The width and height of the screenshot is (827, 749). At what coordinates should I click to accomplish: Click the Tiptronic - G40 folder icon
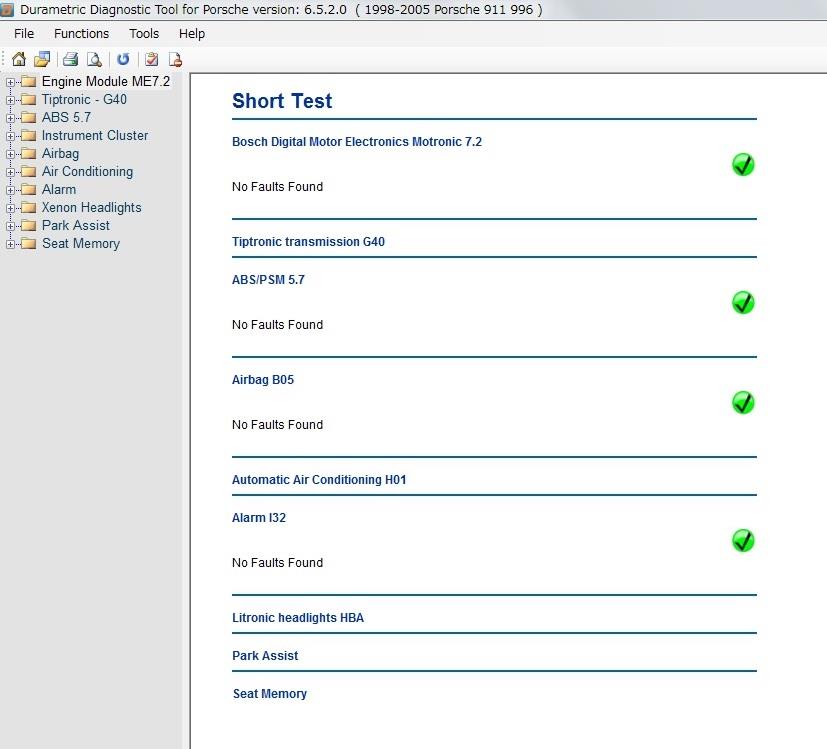pos(28,99)
